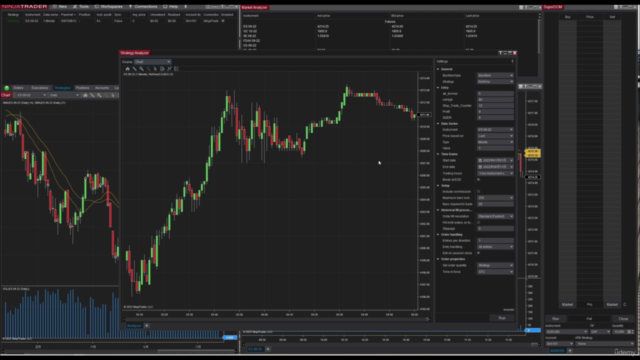Viewport: 640px width, 360px height.
Task: Select the draw line tool in Strategy Analyzer toolbar
Action: coord(134,69)
